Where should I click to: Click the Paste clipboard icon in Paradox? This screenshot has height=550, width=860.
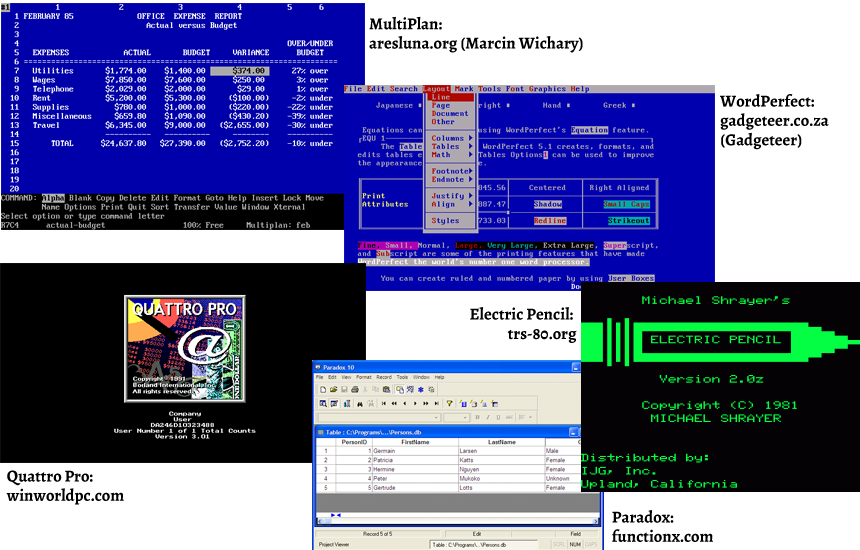[387, 389]
